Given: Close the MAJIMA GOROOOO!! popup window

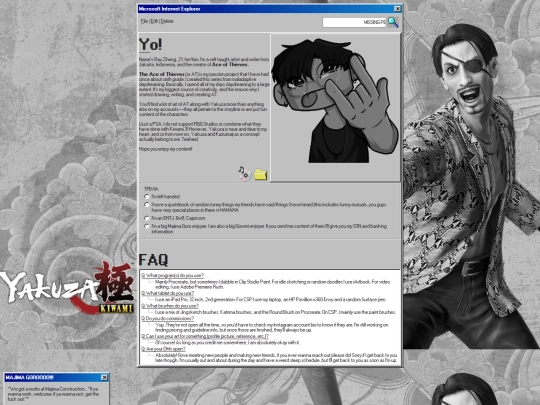Looking at the screenshot, I should 104,377.
